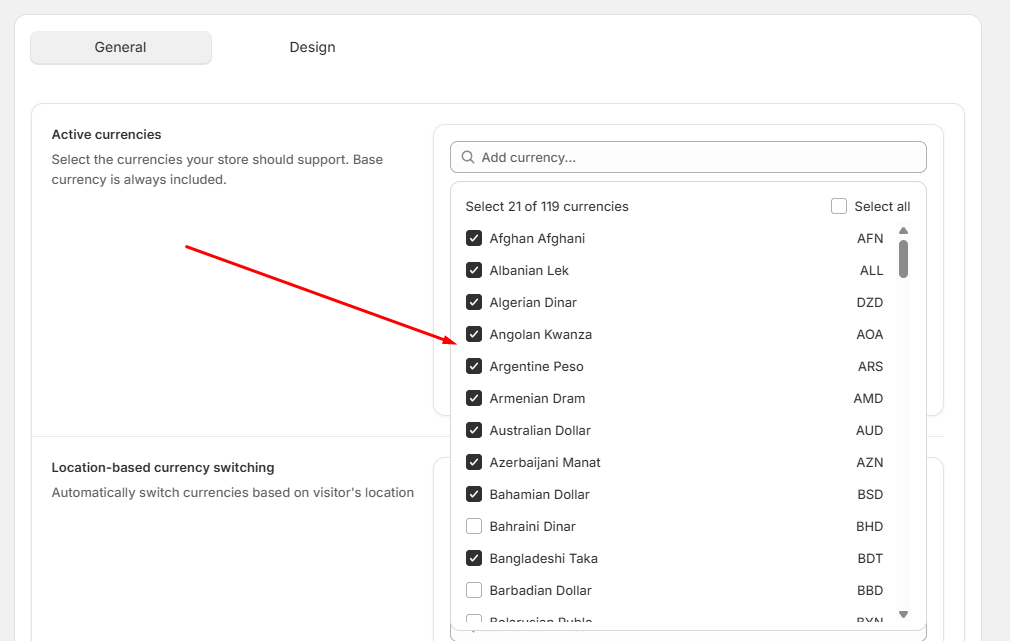The height and width of the screenshot is (641, 1010).
Task: Click the magnifying glass search icon
Action: (x=468, y=157)
